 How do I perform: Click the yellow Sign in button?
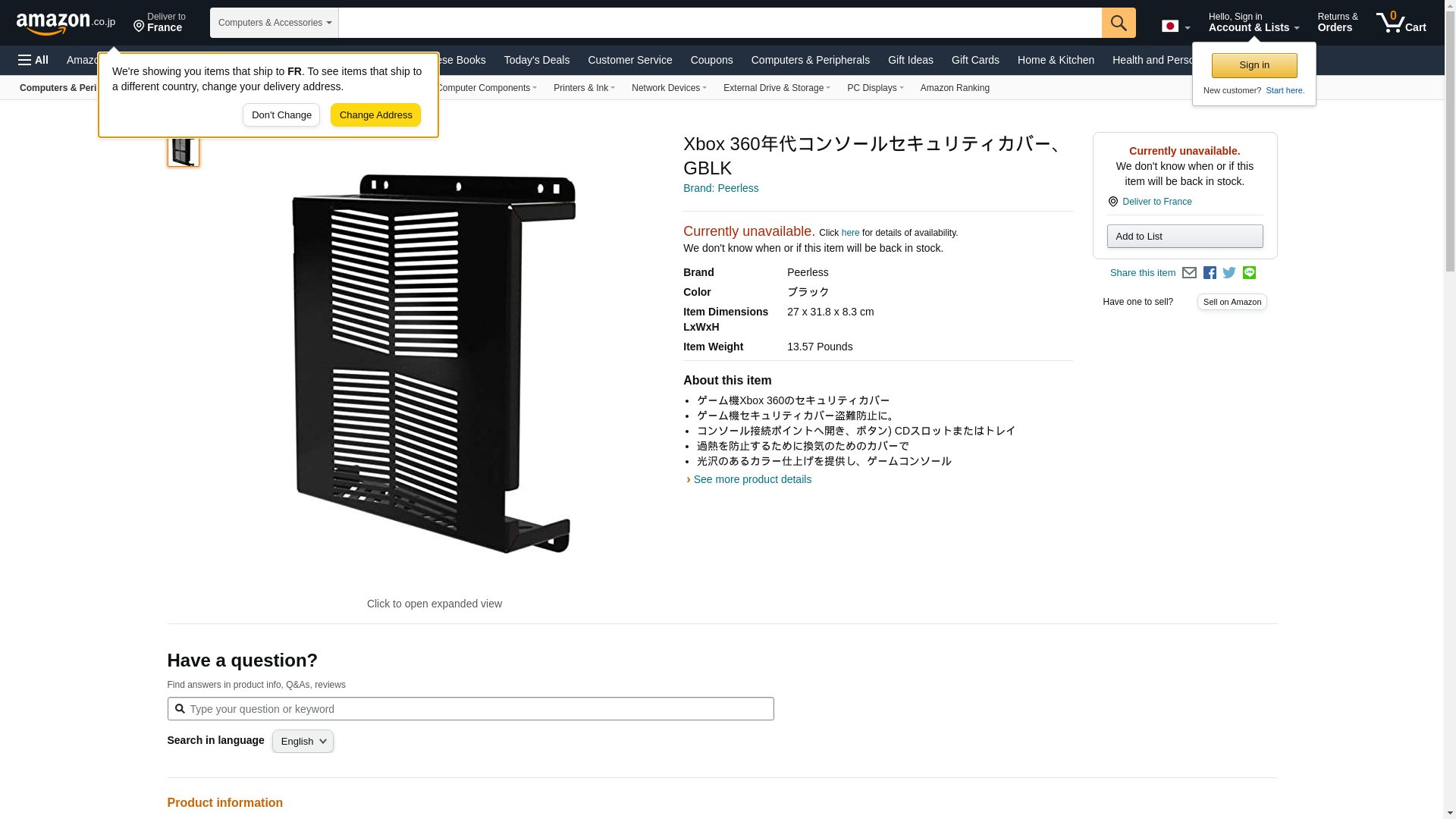tap(1254, 65)
